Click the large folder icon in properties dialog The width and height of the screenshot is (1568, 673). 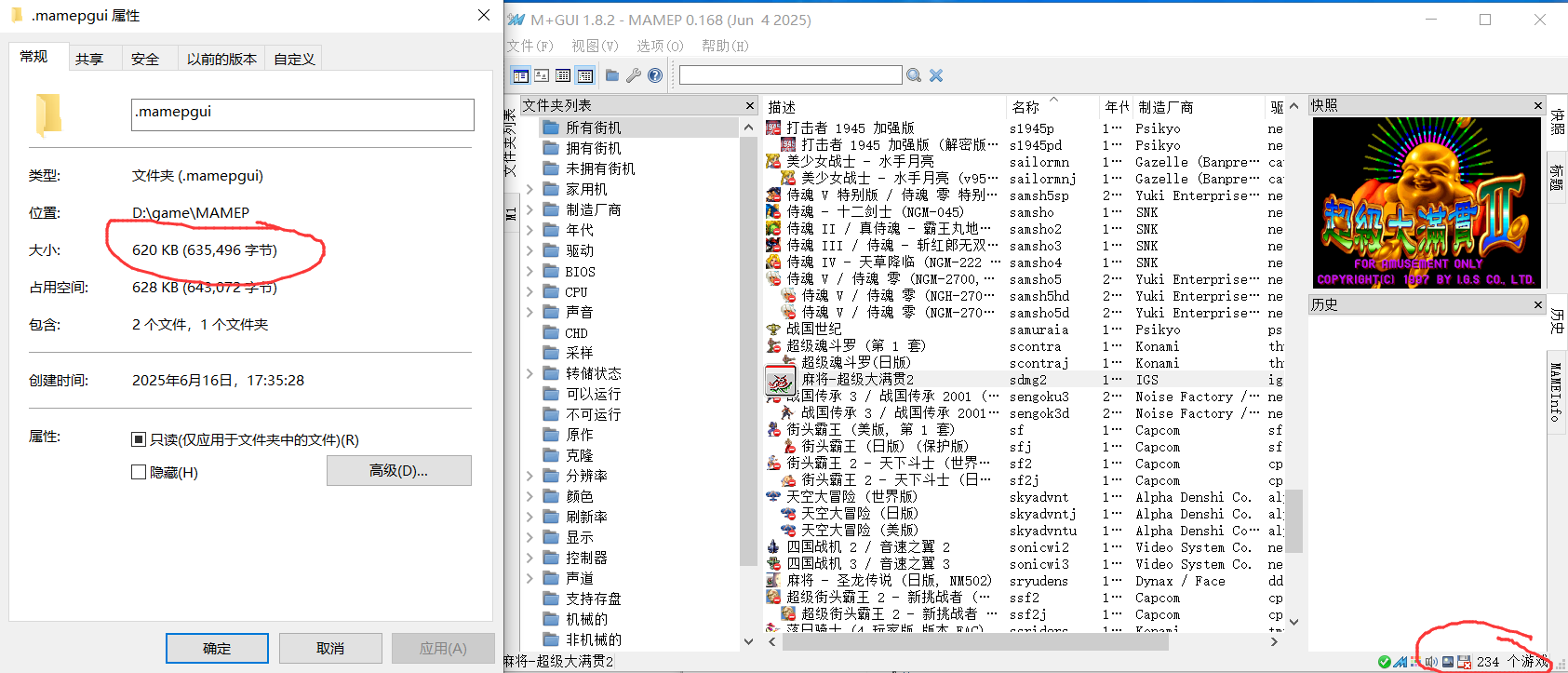(x=48, y=115)
